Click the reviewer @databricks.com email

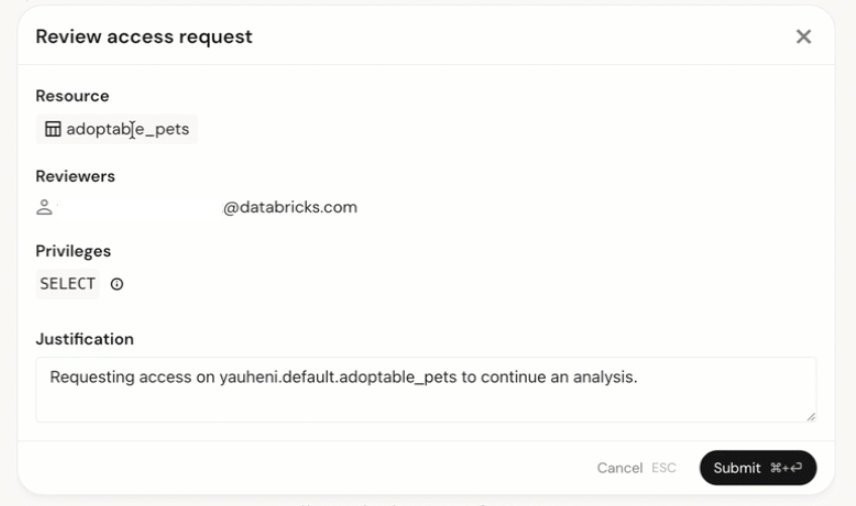click(x=290, y=207)
